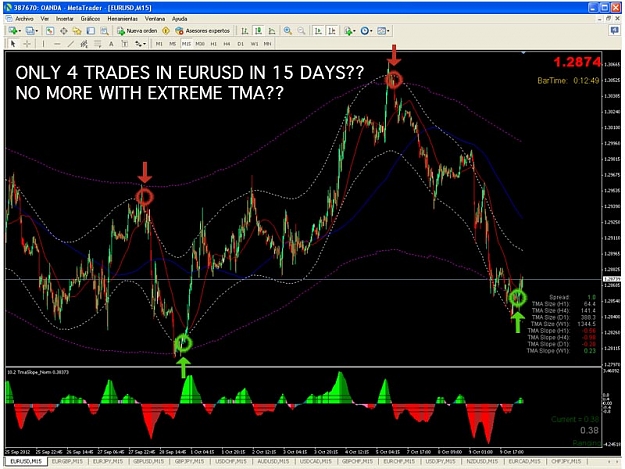Screen dimensions: 625x469
Task: Open the Navigator star-folder icon
Action: [77, 31]
